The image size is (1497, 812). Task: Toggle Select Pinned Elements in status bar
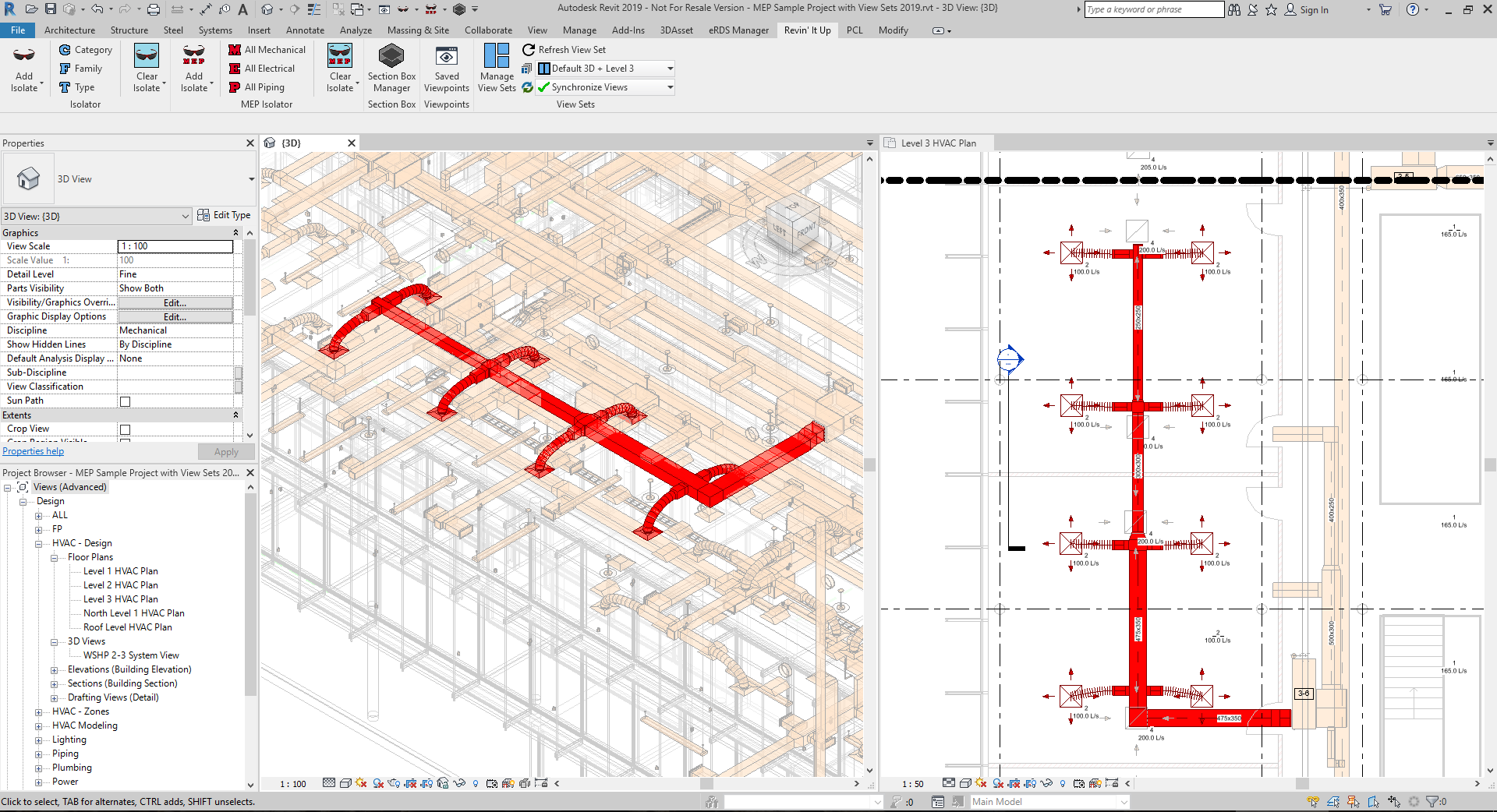pyautogui.click(x=1353, y=801)
